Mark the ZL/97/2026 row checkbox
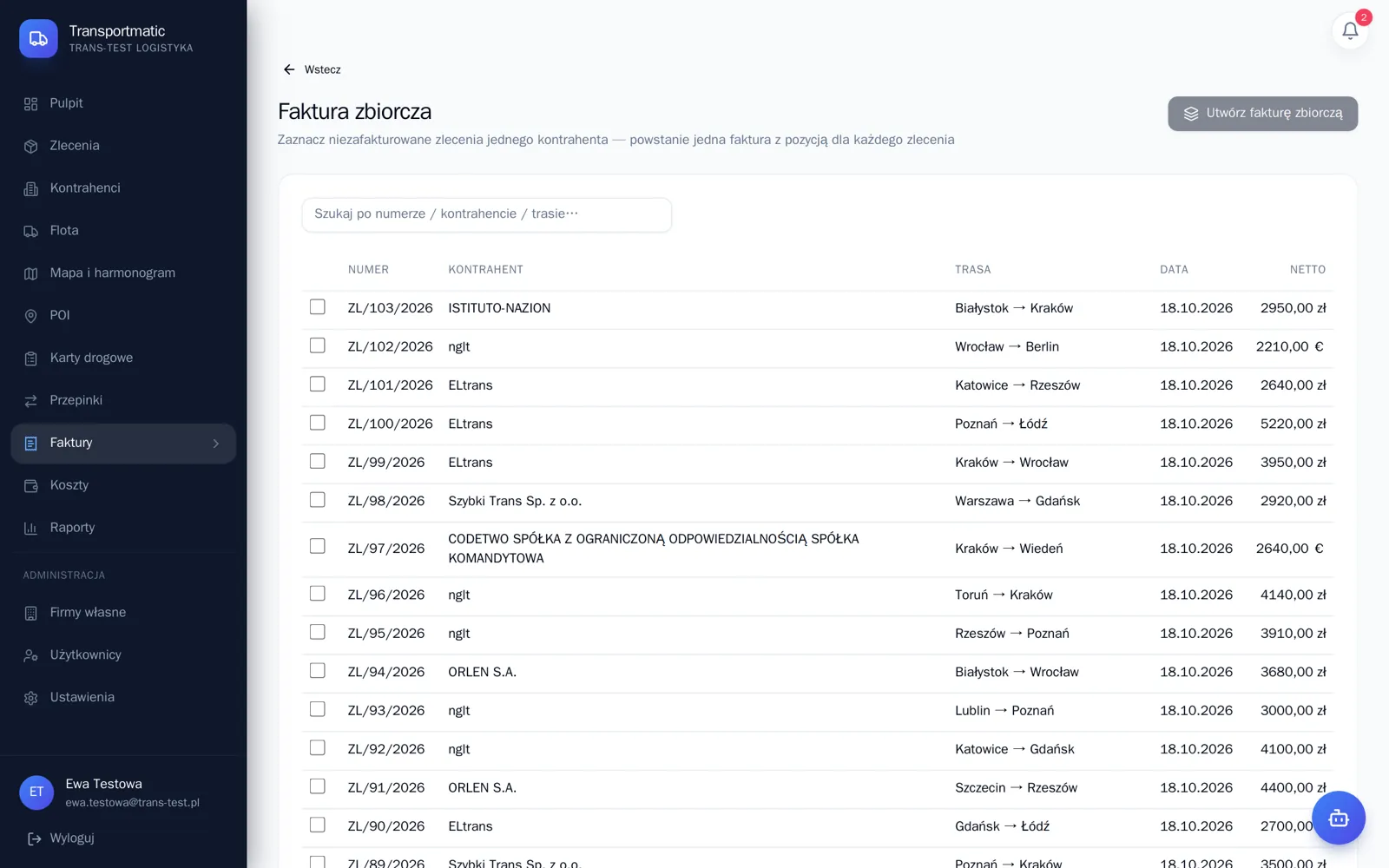1389x868 pixels. [x=318, y=546]
